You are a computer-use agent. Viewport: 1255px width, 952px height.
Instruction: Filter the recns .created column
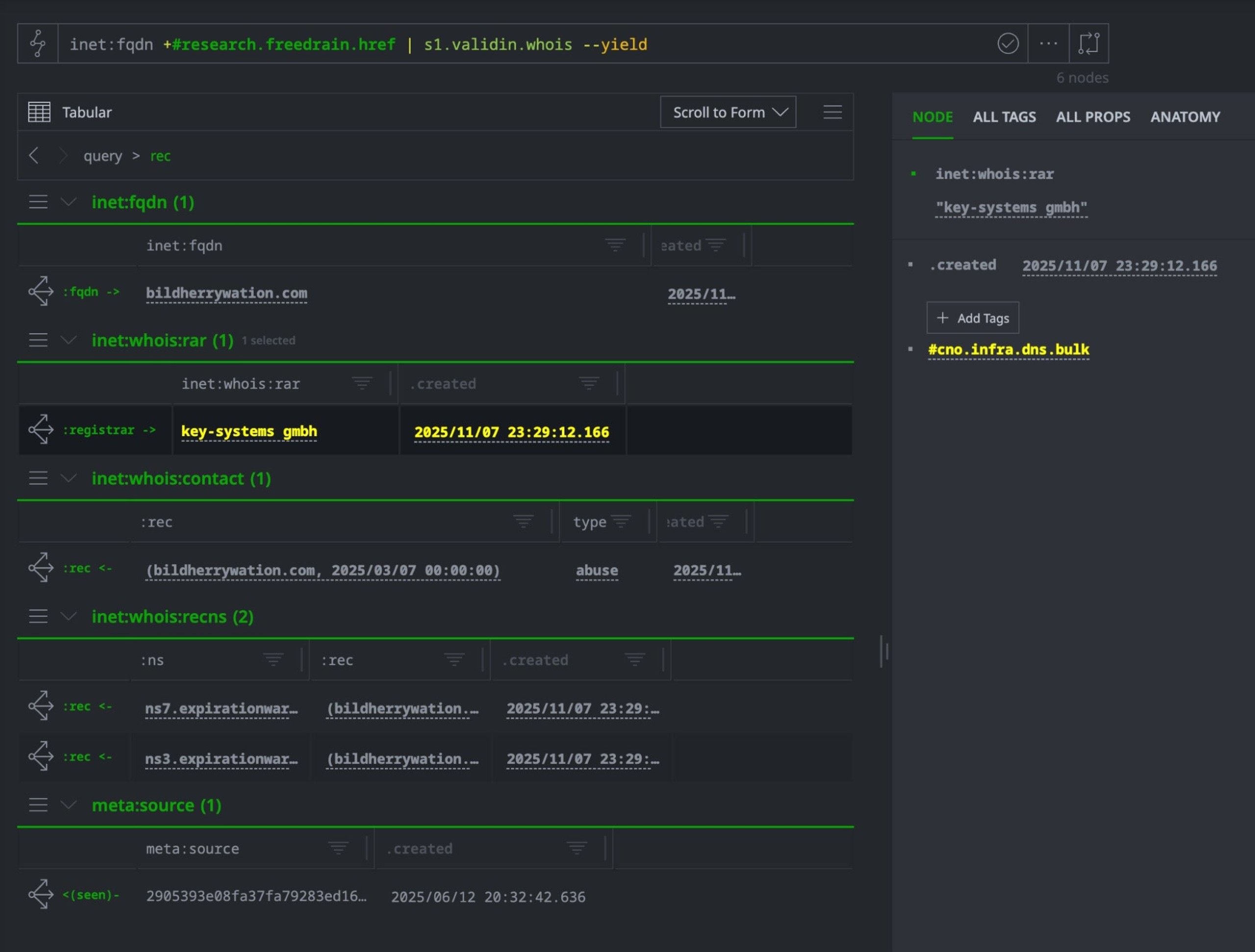point(635,660)
